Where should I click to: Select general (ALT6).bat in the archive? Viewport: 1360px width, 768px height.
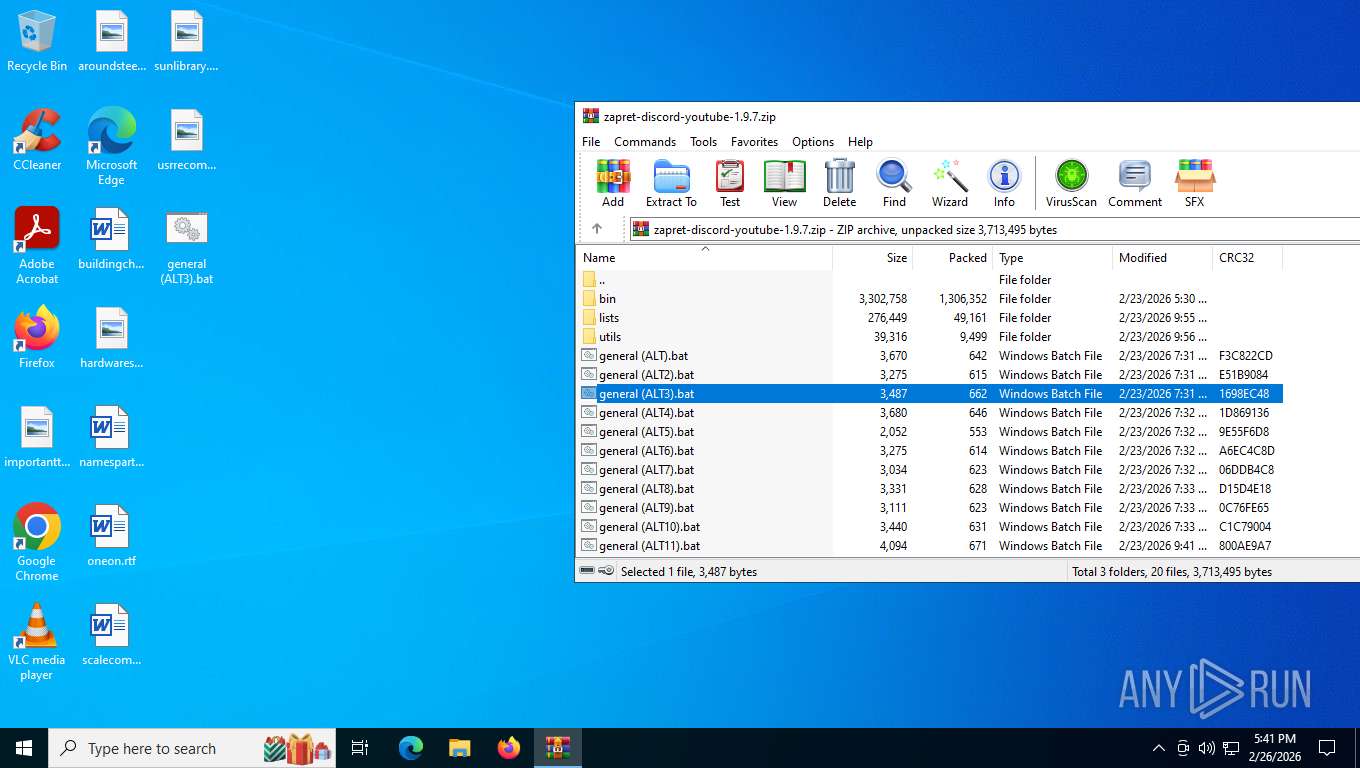(930, 451)
